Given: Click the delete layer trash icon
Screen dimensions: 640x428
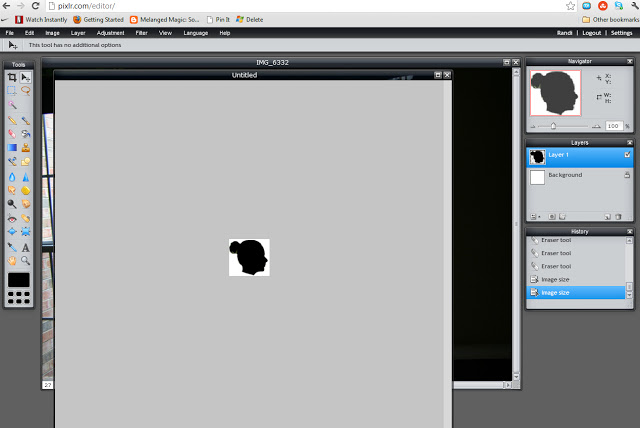Looking at the screenshot, I should (618, 216).
